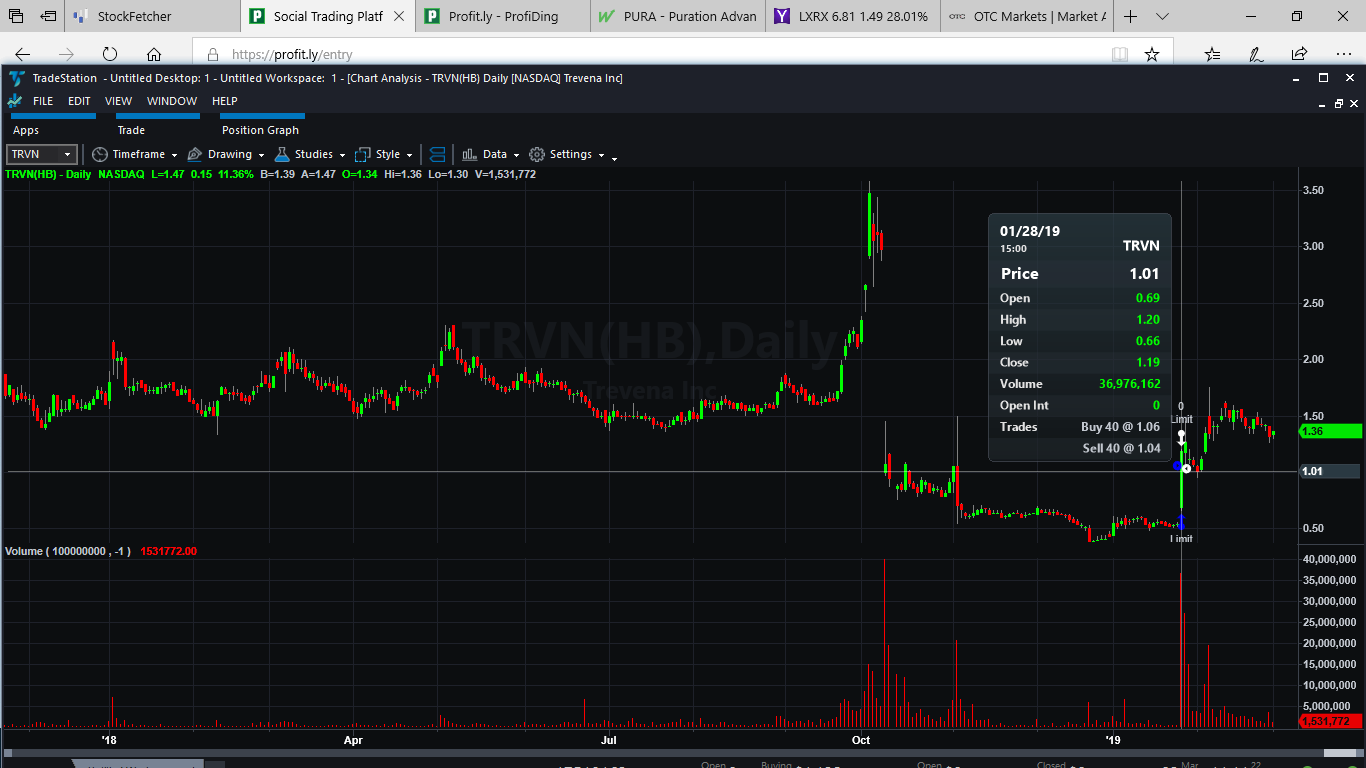Open the browser more-options ellipsis menu
The image size is (1366, 768).
coord(1342,55)
